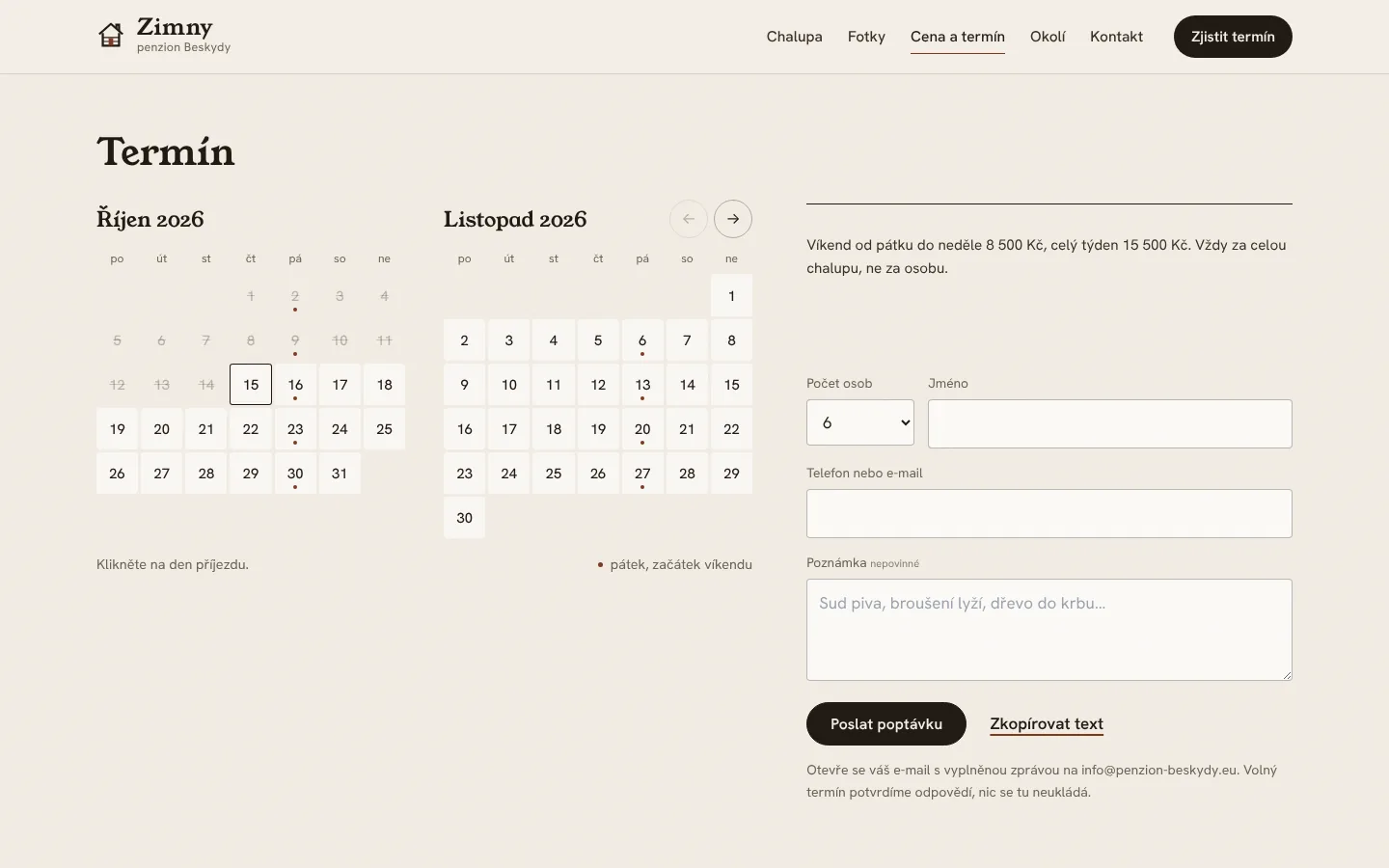Viewport: 1389px width, 868px height.
Task: Choose October 26 in Říjen calendar
Action: pos(117,474)
